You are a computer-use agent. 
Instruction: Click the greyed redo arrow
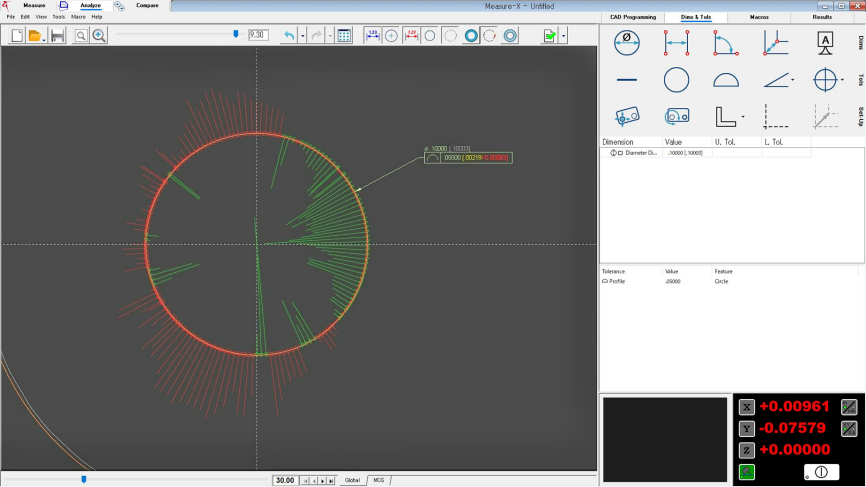click(x=316, y=36)
